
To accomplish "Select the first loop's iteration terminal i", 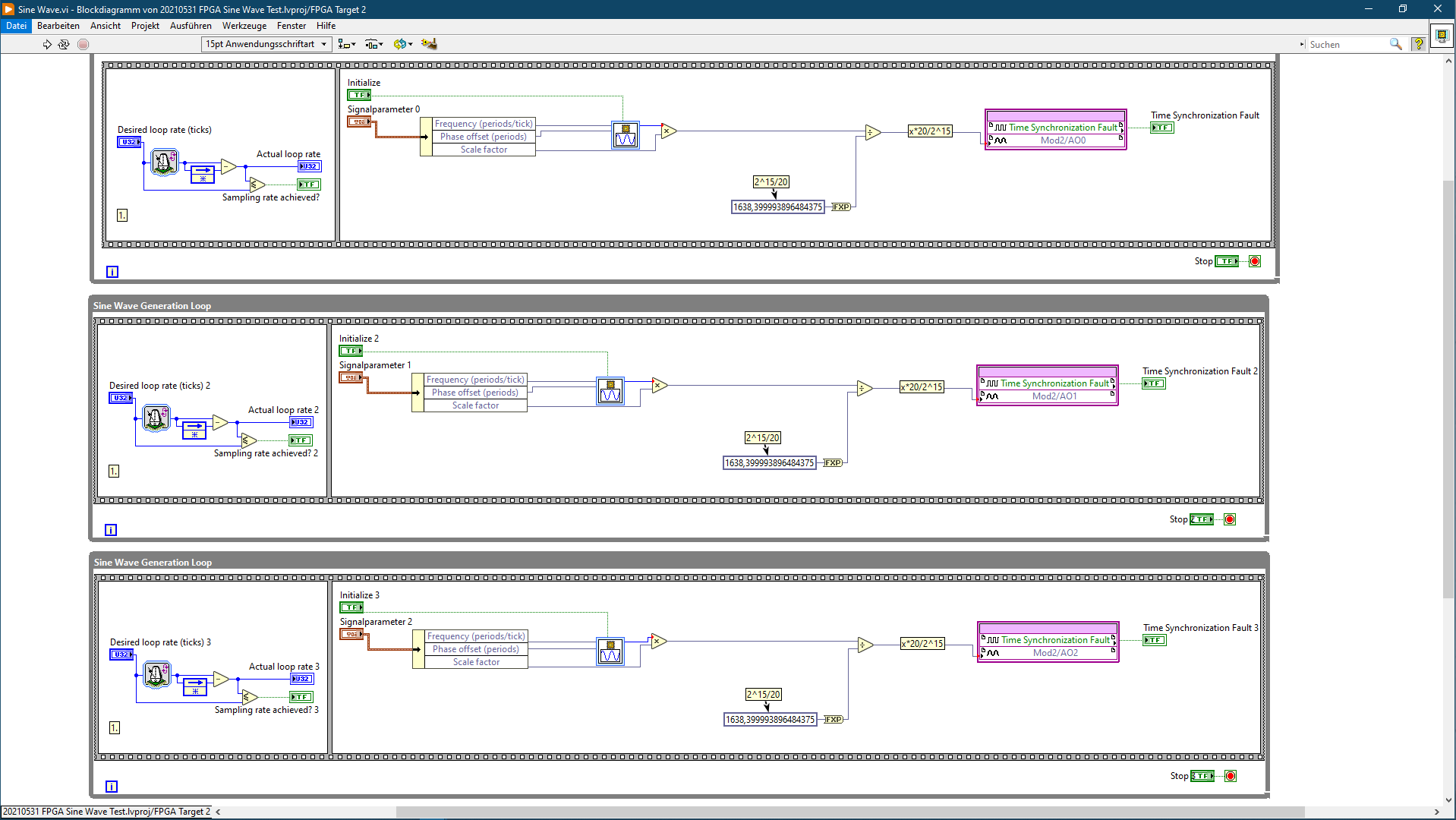I will tap(112, 272).
